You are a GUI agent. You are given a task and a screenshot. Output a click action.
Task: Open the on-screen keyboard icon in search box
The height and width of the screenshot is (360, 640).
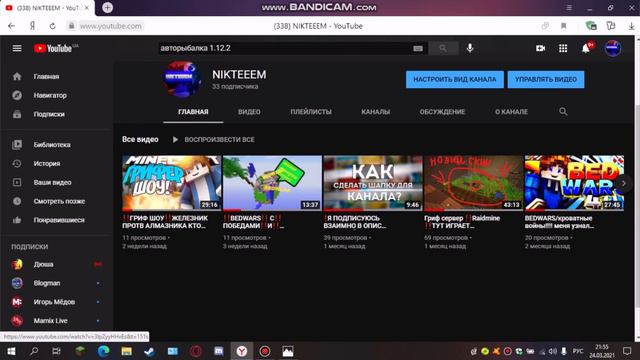(x=418, y=48)
